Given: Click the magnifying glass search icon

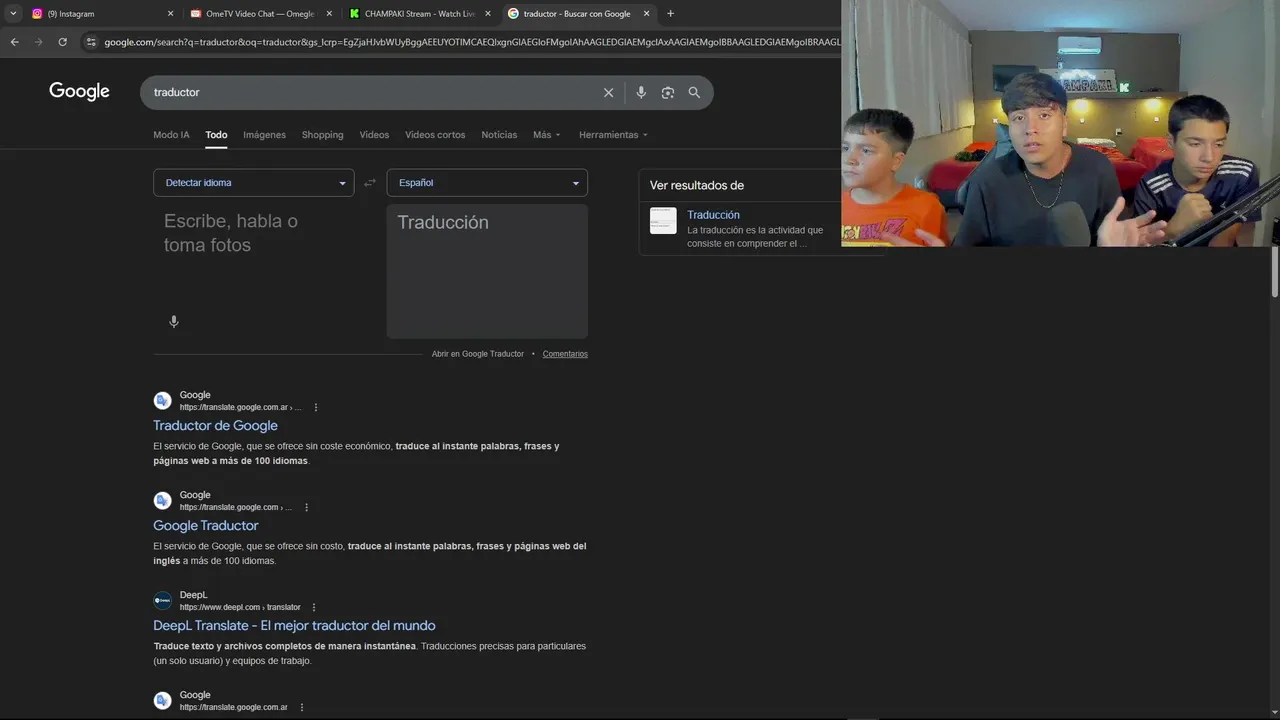Looking at the screenshot, I should 694,92.
